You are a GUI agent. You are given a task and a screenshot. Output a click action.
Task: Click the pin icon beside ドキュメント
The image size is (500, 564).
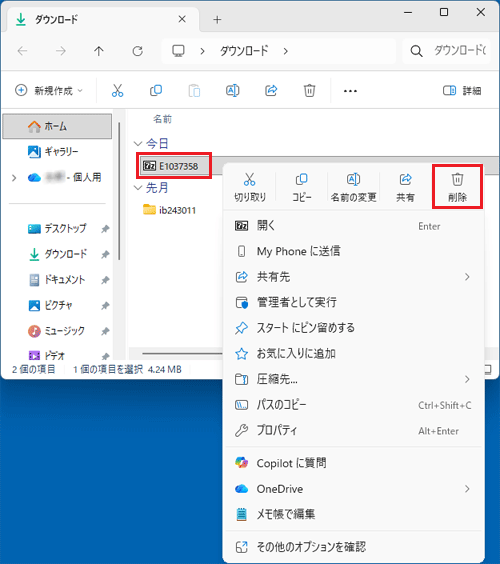pyautogui.click(x=105, y=280)
